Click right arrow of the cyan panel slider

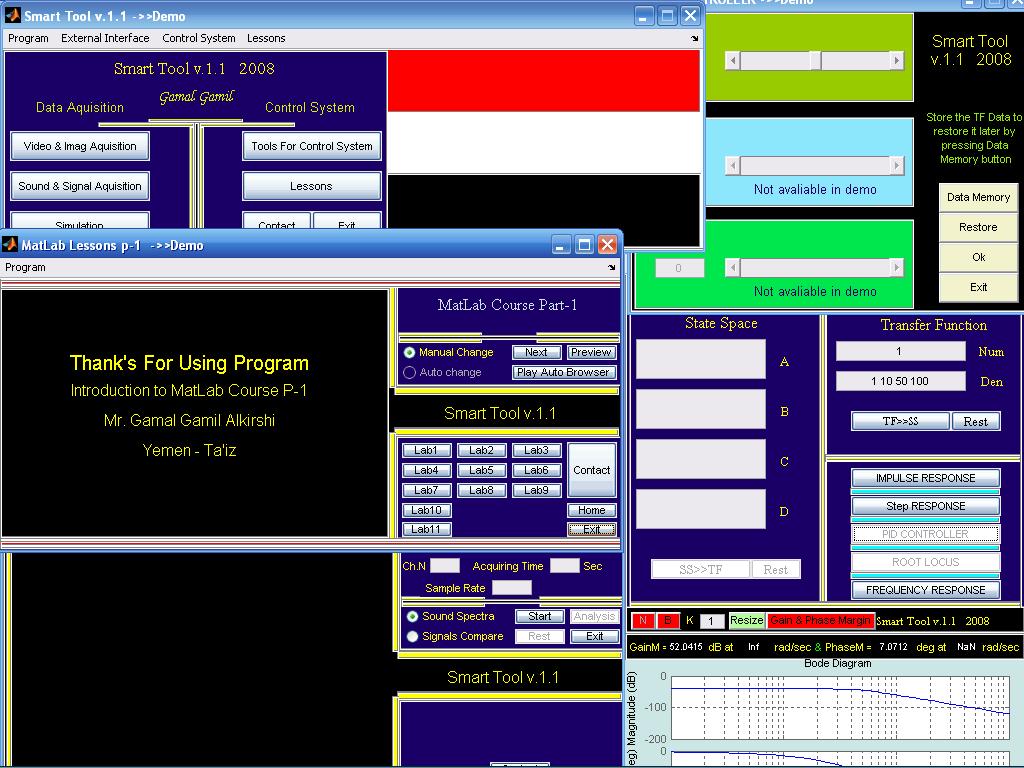pos(897,165)
